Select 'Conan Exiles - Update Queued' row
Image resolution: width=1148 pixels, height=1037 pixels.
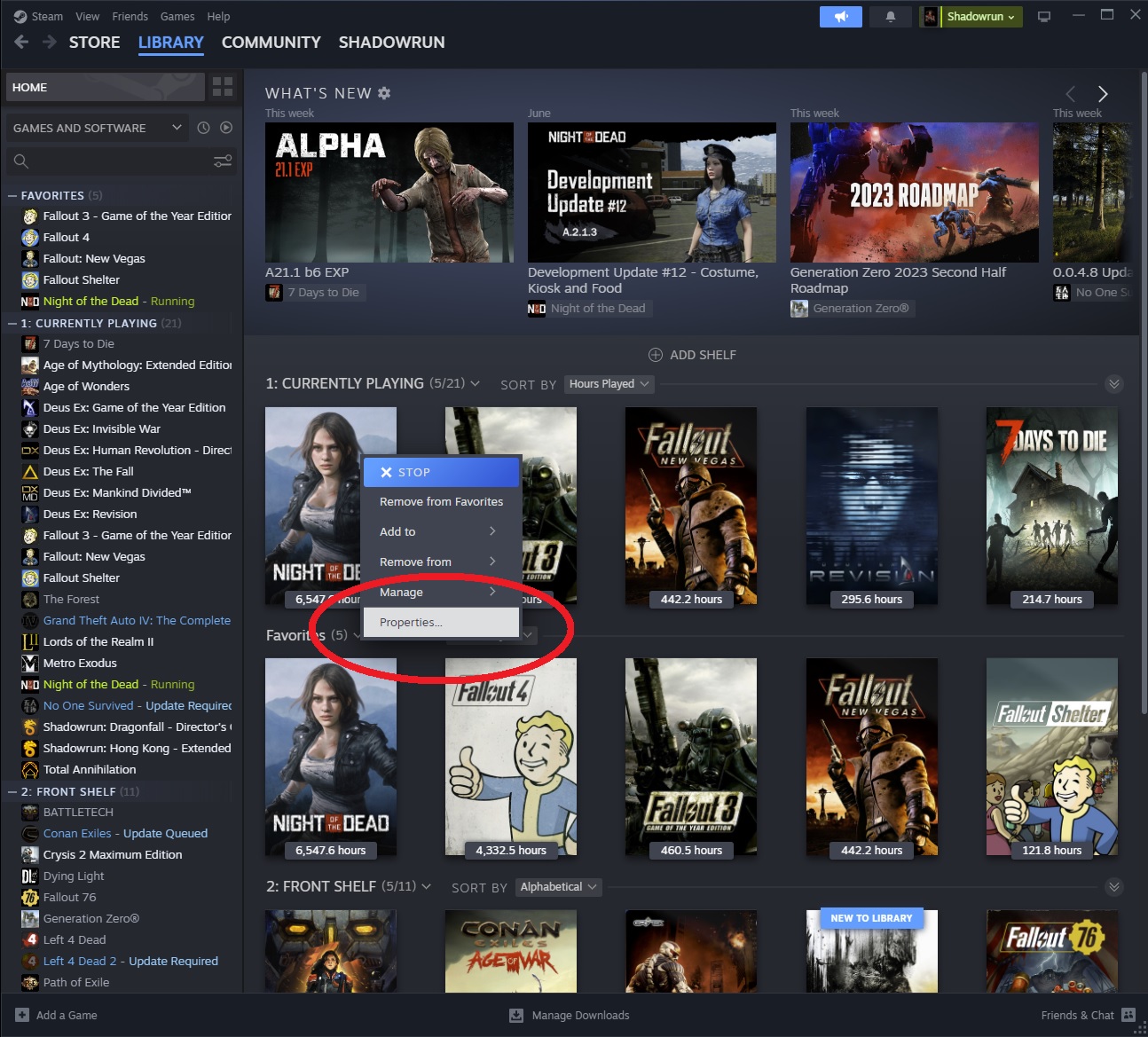125,834
